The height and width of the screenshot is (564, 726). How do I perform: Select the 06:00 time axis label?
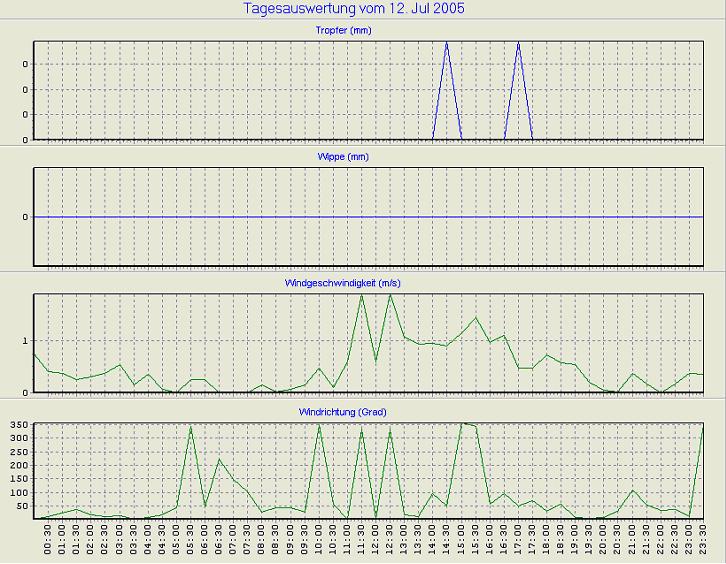[205, 541]
